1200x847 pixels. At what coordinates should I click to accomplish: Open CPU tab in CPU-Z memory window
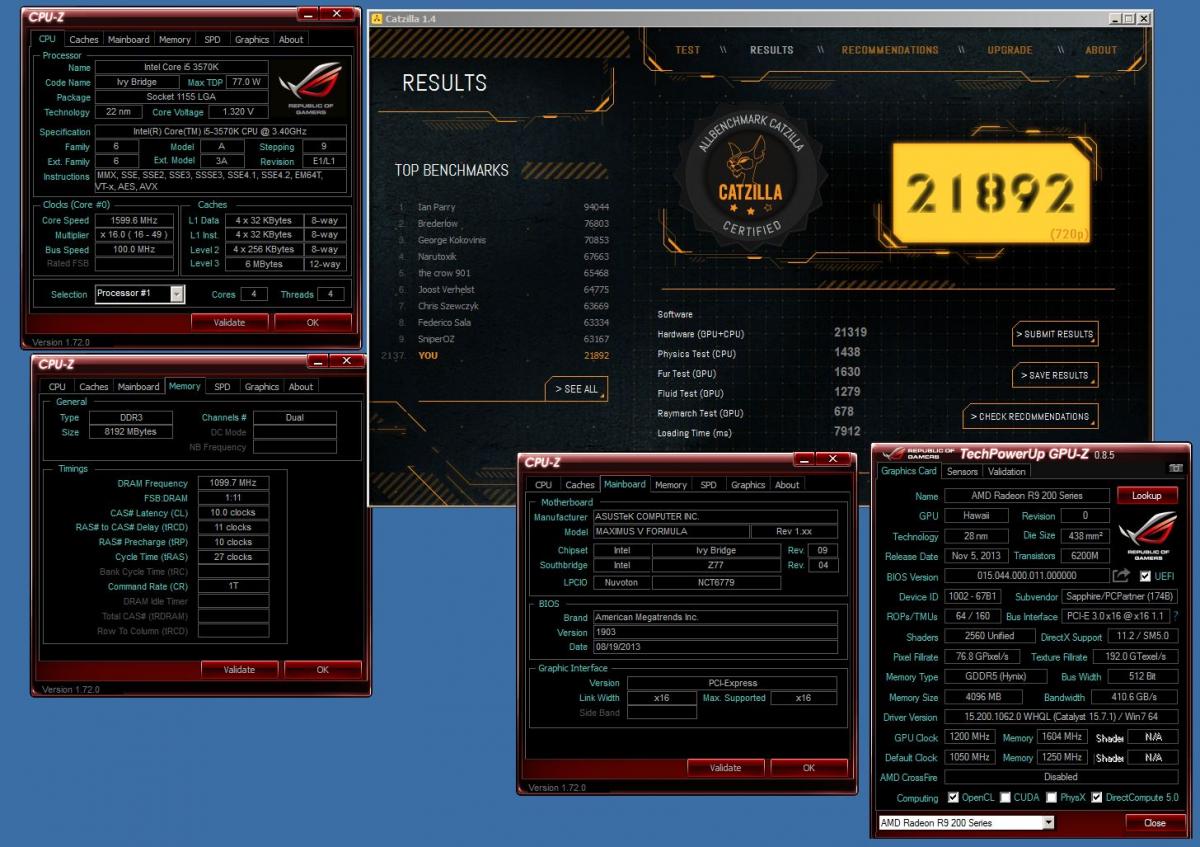pyautogui.click(x=57, y=387)
